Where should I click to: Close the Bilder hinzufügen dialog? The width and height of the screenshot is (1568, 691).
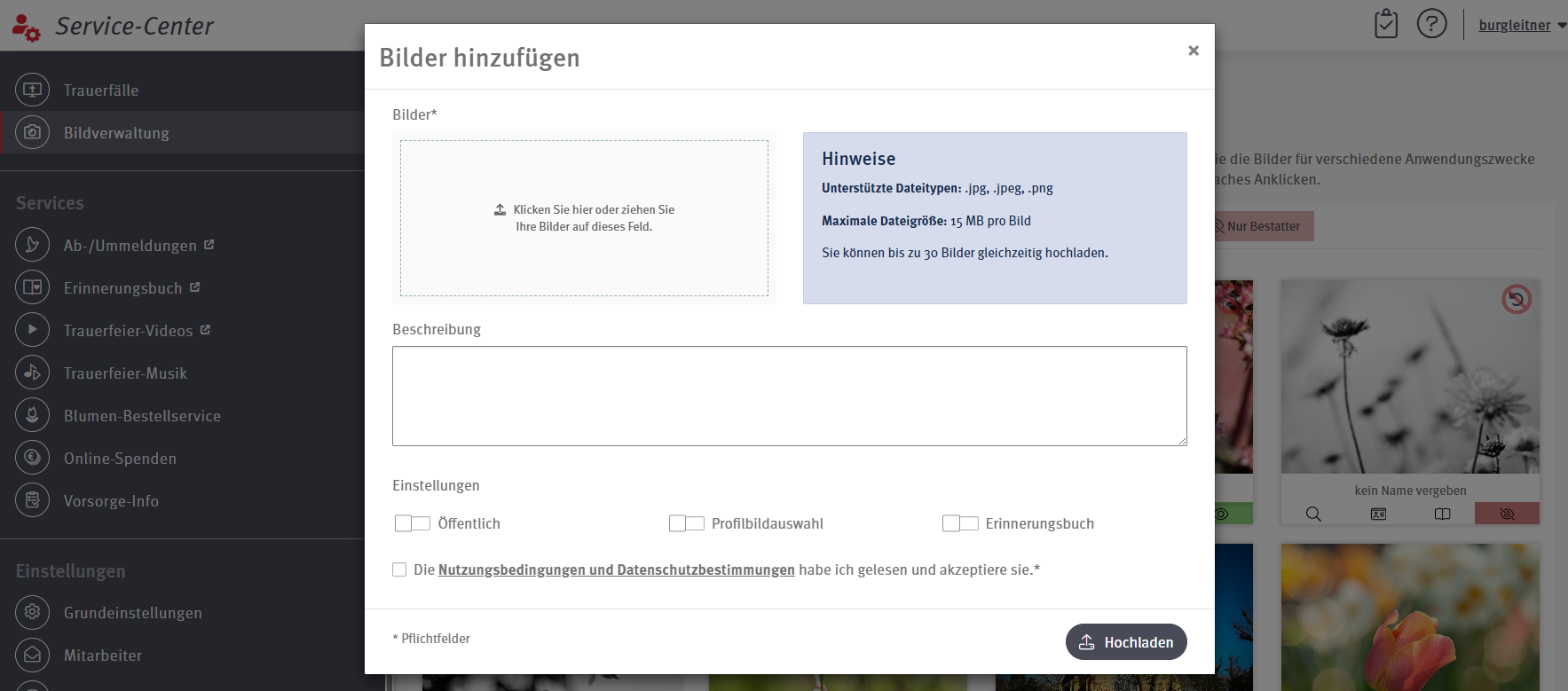(x=1194, y=51)
